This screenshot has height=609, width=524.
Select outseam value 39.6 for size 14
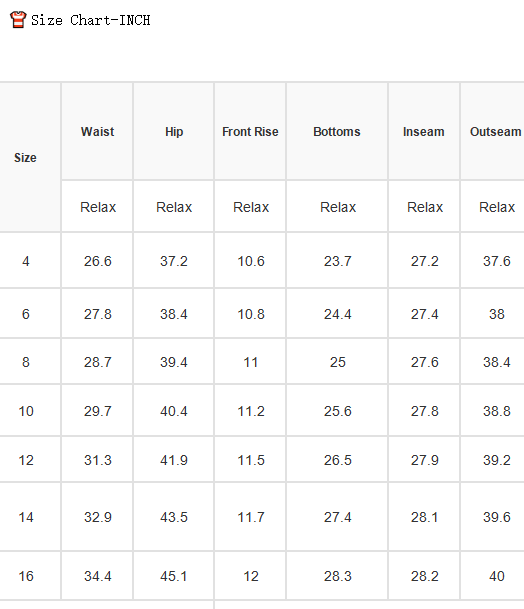click(x=496, y=517)
